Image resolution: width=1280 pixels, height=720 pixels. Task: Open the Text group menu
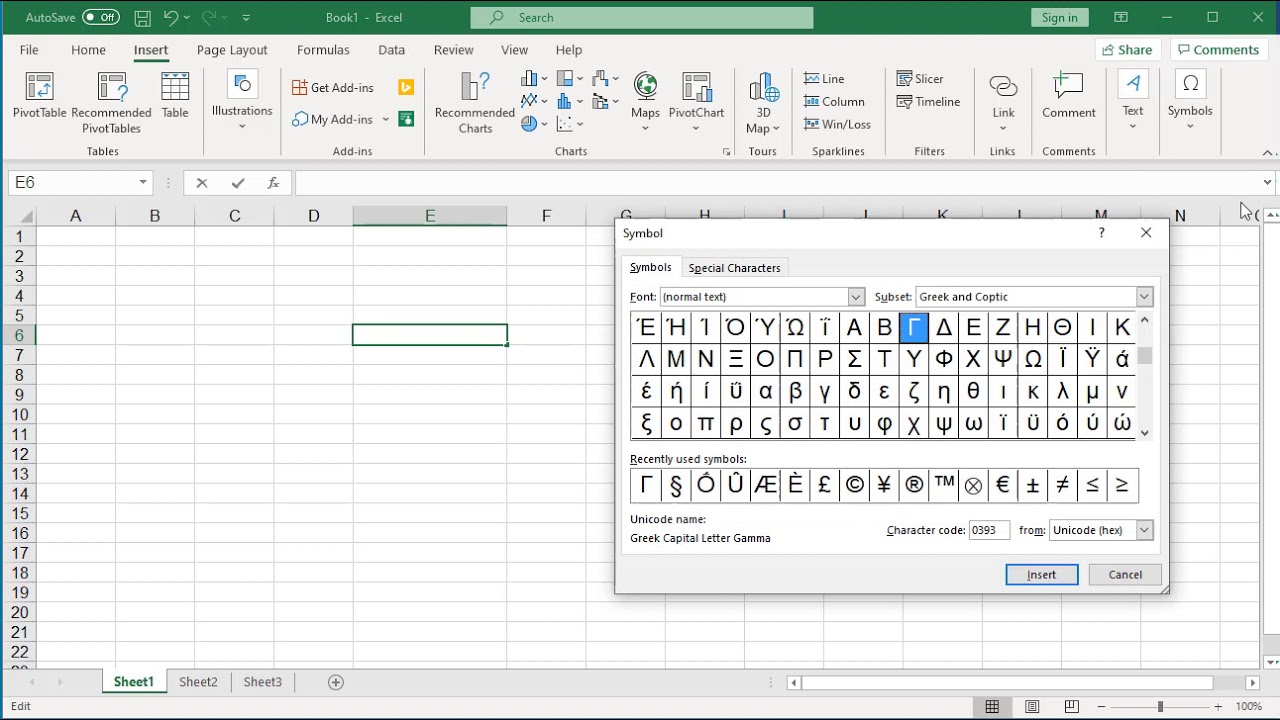coord(1132,102)
